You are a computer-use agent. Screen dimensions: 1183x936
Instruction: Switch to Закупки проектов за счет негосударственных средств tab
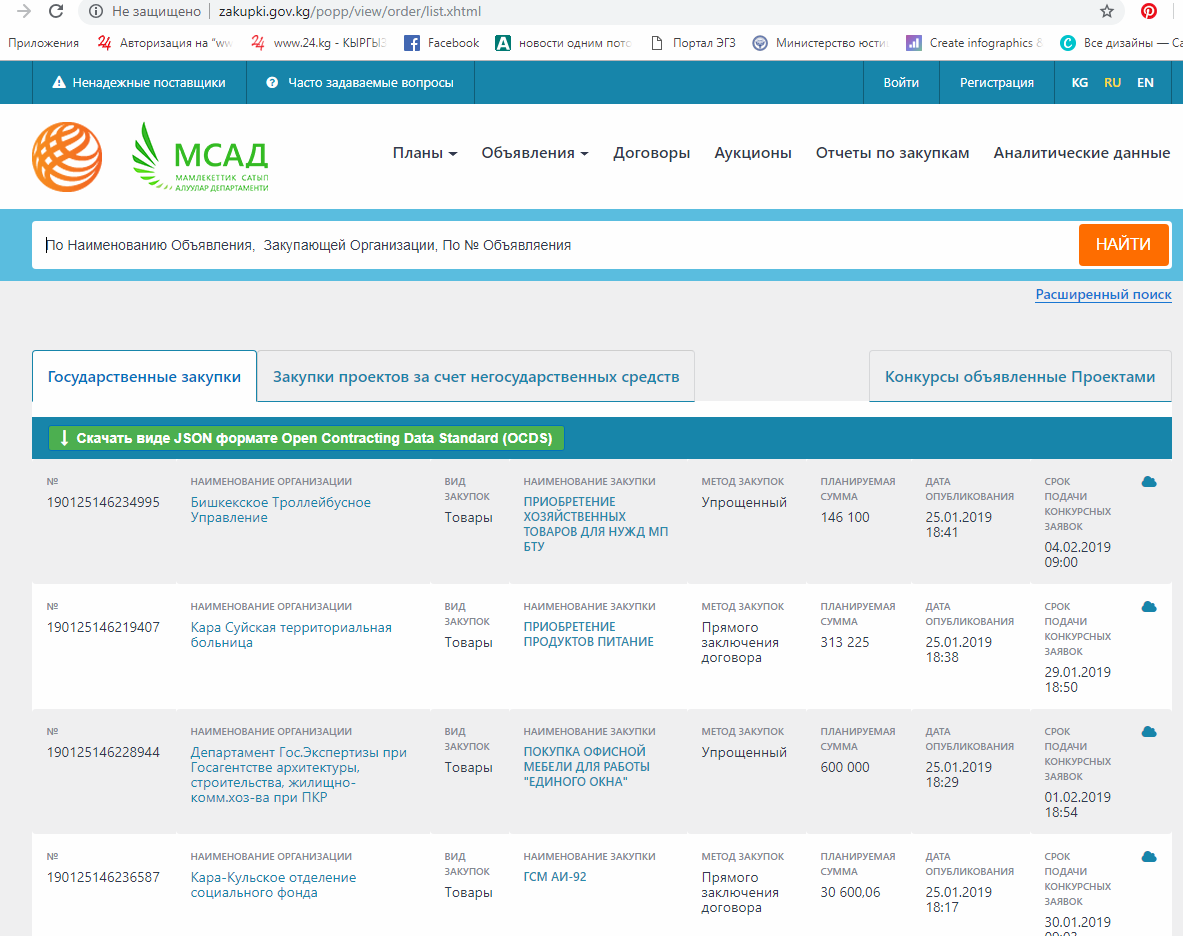click(476, 377)
